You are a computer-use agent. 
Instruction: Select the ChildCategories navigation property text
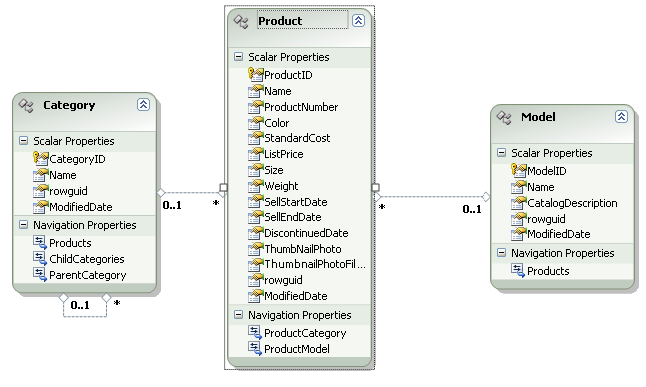point(87,259)
